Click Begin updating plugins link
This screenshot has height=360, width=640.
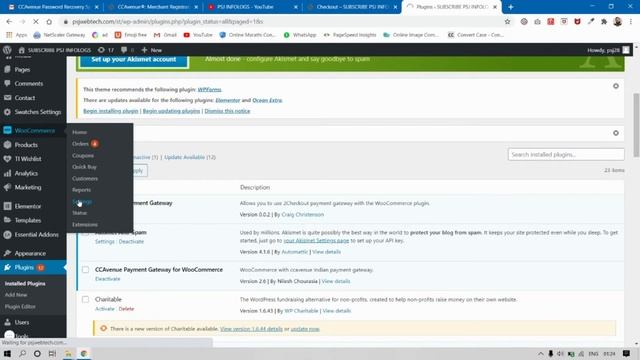pos(171,111)
